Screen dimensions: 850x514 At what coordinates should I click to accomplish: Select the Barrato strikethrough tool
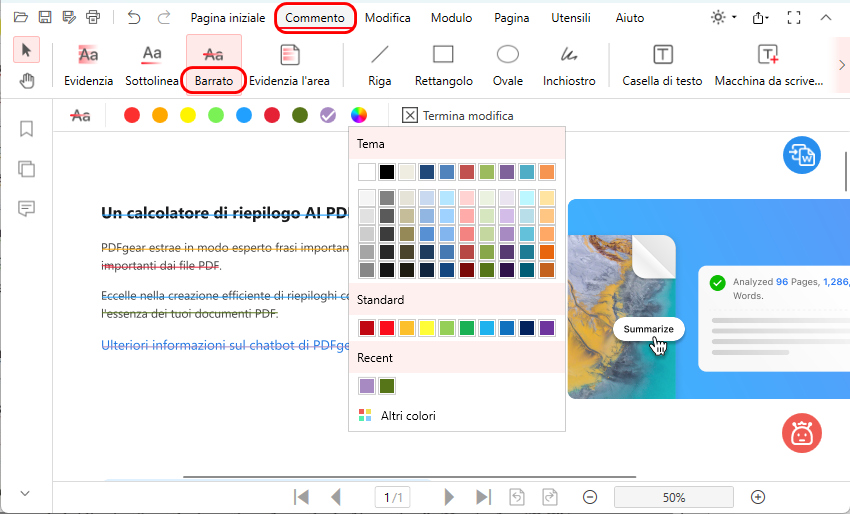(x=214, y=66)
